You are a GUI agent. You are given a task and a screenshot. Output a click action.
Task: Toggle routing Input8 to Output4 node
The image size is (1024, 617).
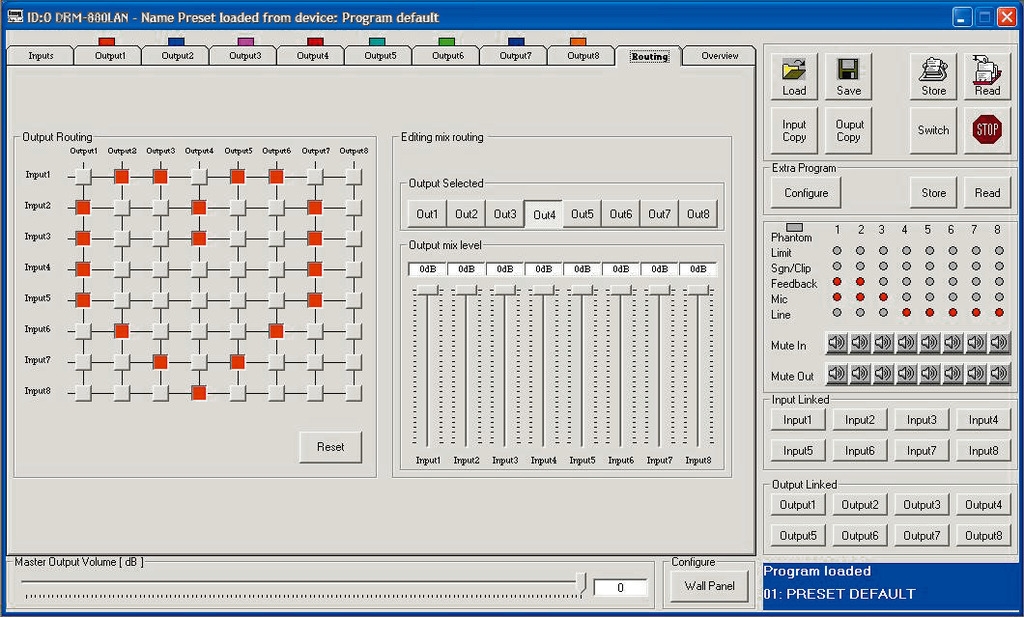(199, 392)
